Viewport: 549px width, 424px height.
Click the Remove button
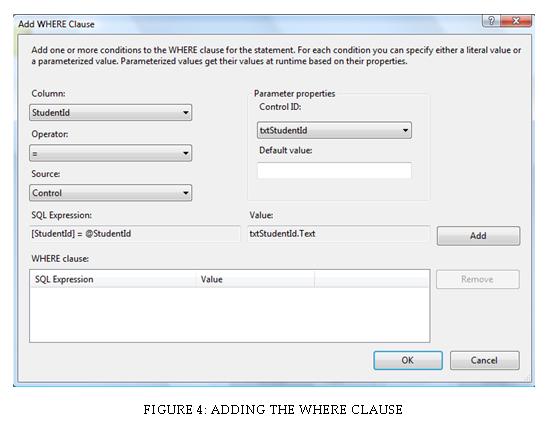point(478,279)
